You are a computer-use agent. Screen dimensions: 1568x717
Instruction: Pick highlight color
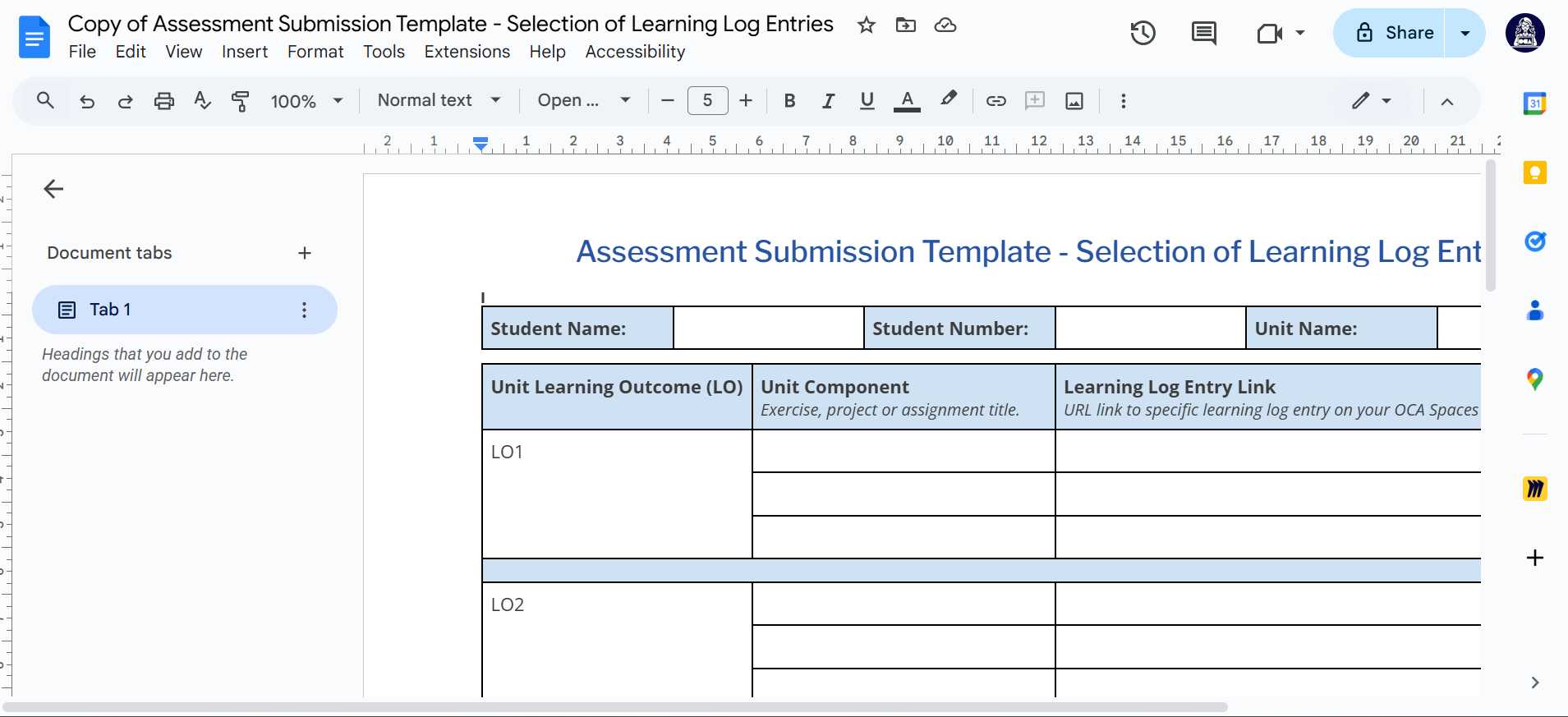click(949, 100)
